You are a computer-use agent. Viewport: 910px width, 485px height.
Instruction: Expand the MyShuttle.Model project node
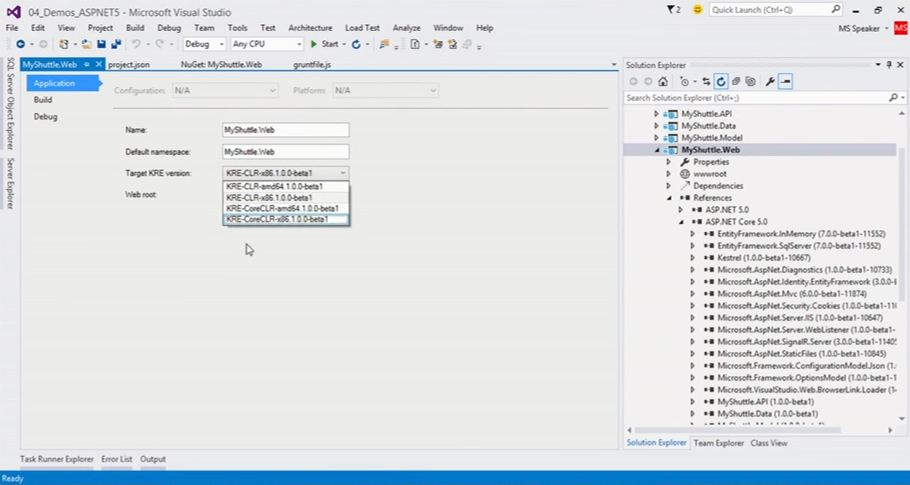point(656,138)
